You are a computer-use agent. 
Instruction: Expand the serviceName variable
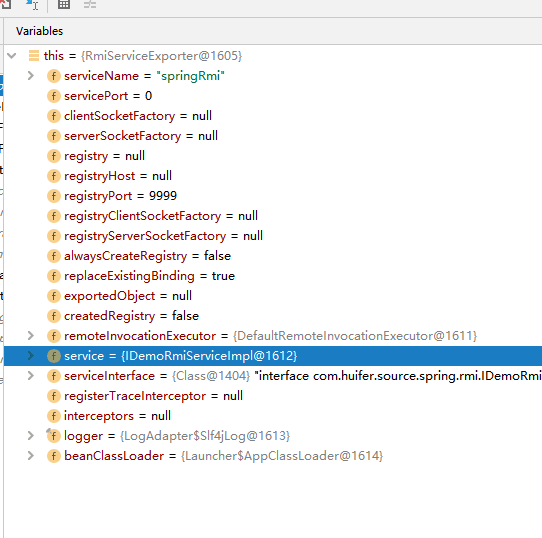[31, 76]
